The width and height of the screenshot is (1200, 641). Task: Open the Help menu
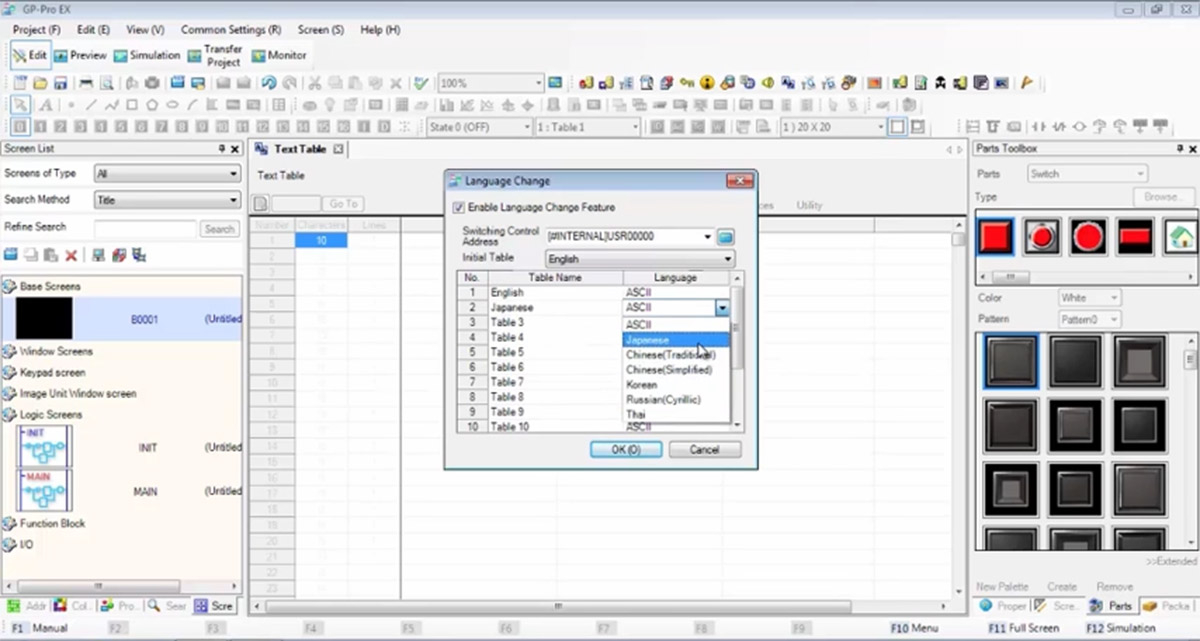point(380,30)
